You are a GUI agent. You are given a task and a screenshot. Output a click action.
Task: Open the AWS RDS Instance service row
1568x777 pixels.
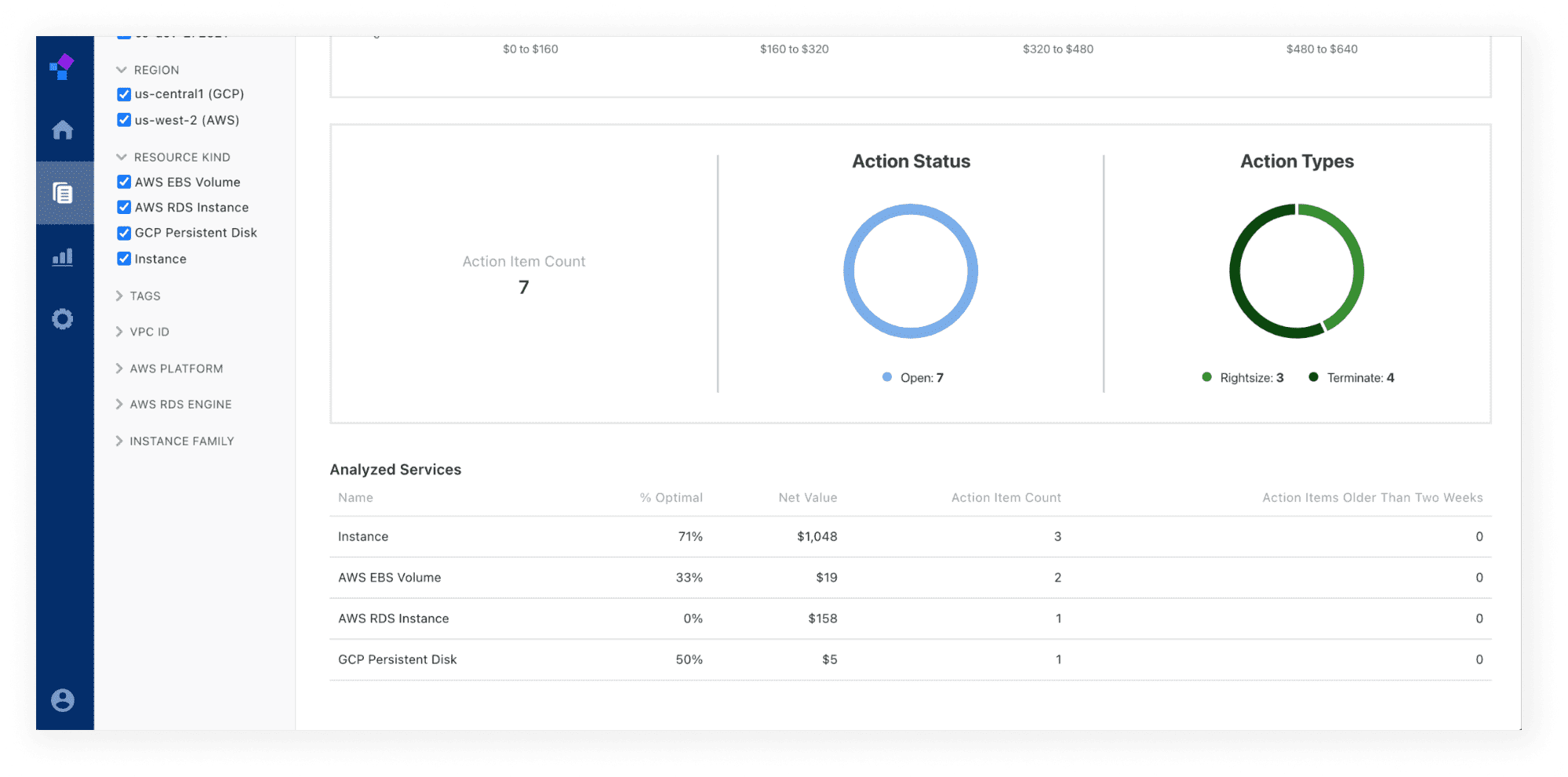[x=394, y=619]
